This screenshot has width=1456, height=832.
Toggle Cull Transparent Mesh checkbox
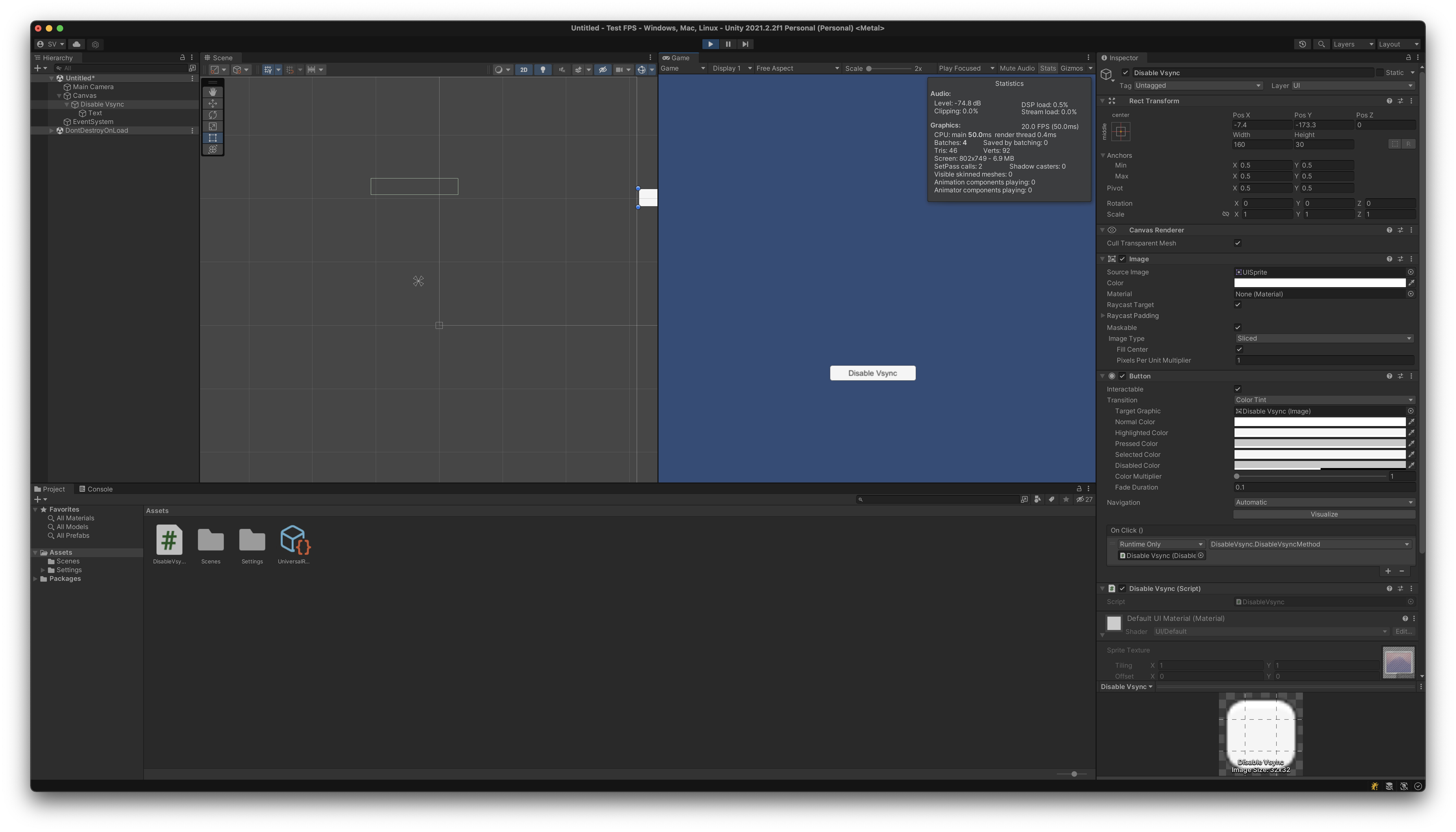(1238, 243)
